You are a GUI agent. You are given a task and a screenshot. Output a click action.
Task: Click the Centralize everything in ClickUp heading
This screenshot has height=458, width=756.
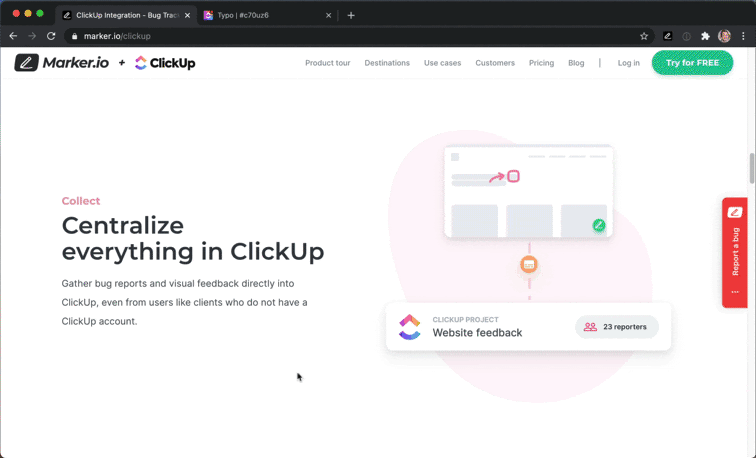193,239
